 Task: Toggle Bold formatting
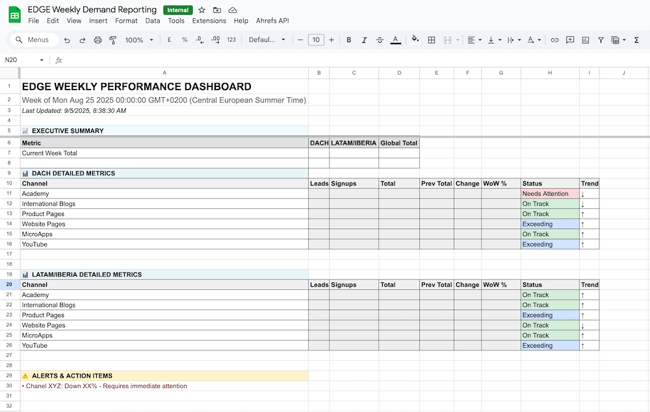tap(349, 40)
